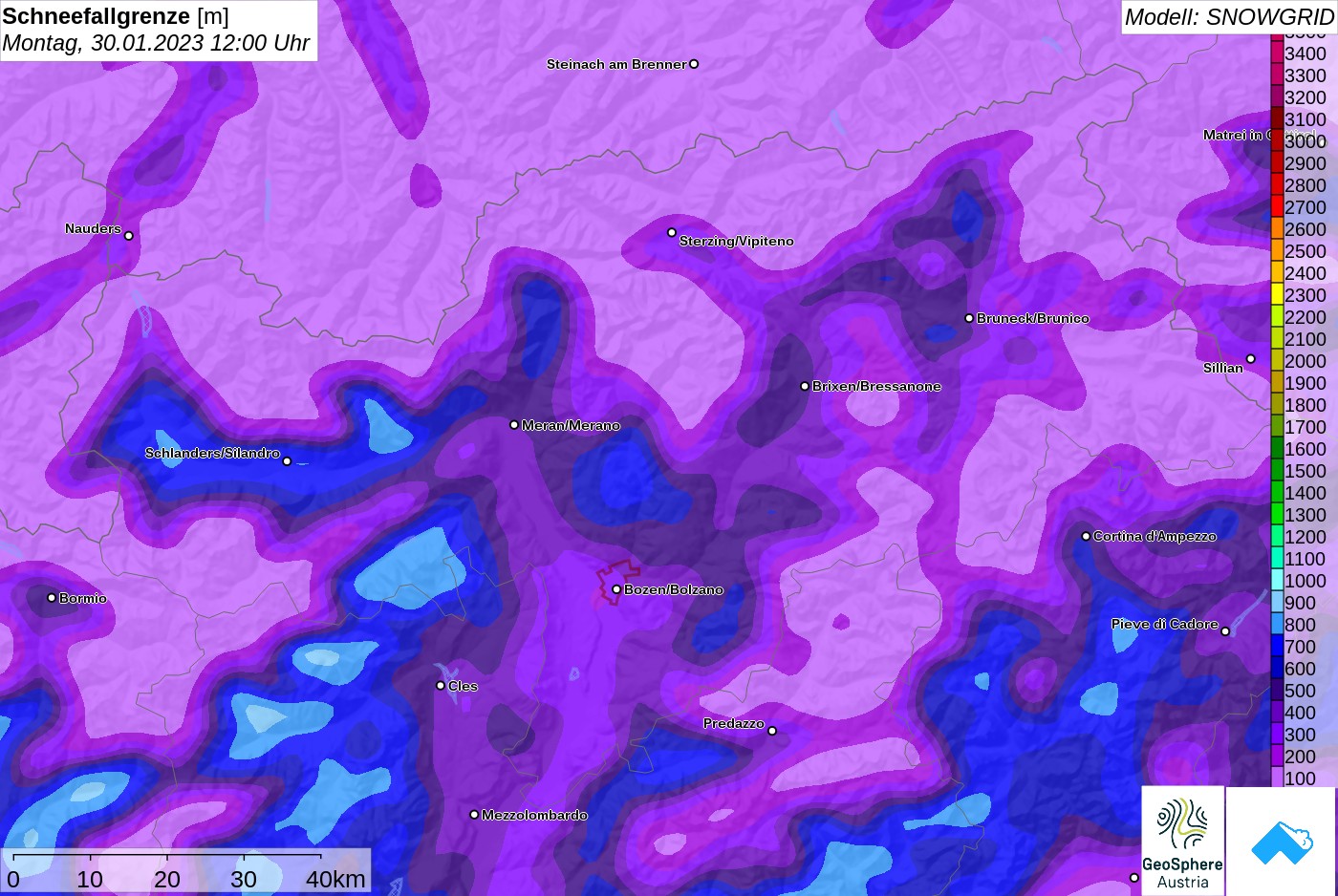Select the Mezzolombardo location marker
1338x896 pixels.
(x=474, y=815)
